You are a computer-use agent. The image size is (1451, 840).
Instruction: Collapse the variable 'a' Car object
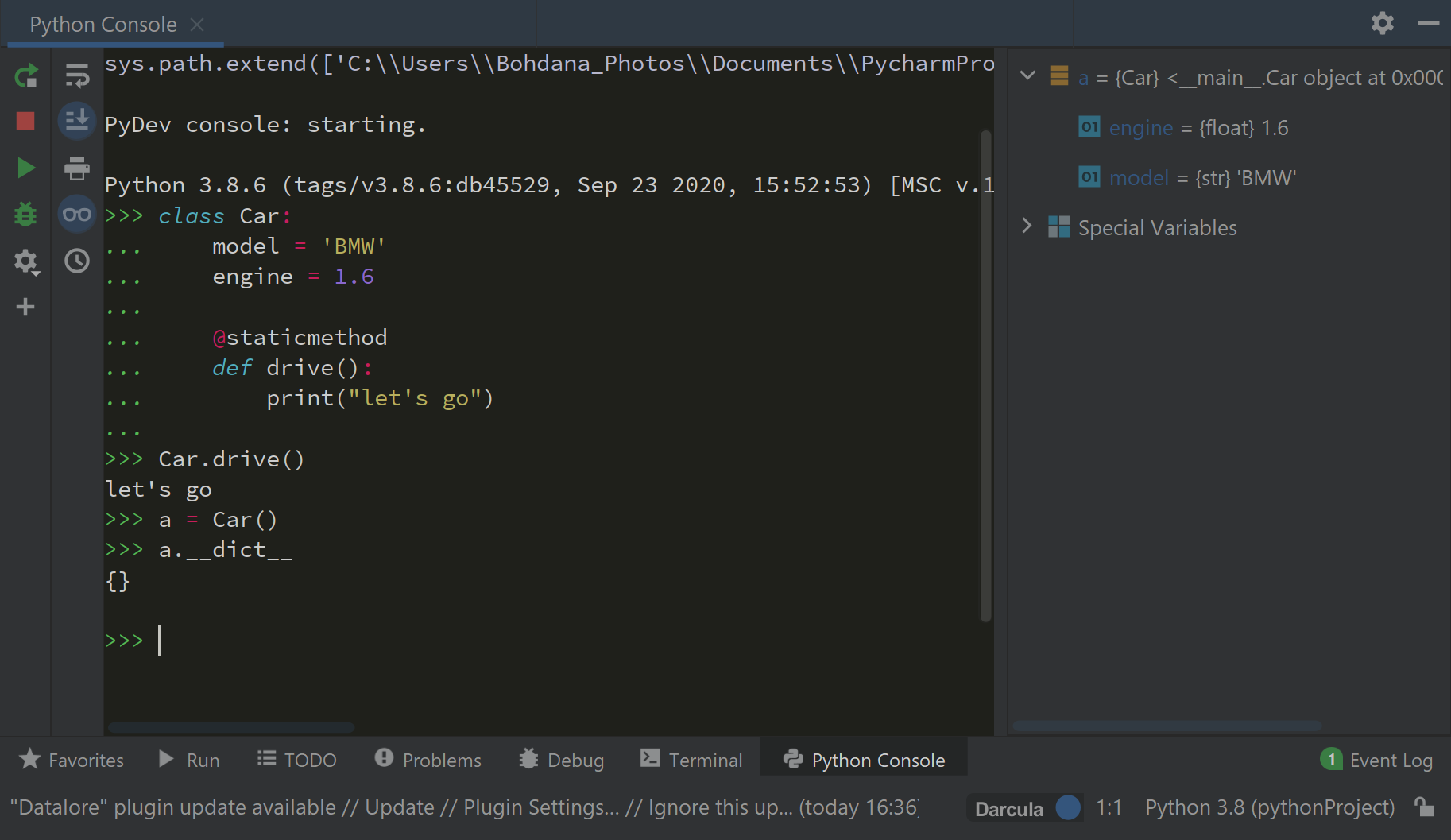pyautogui.click(x=1027, y=76)
